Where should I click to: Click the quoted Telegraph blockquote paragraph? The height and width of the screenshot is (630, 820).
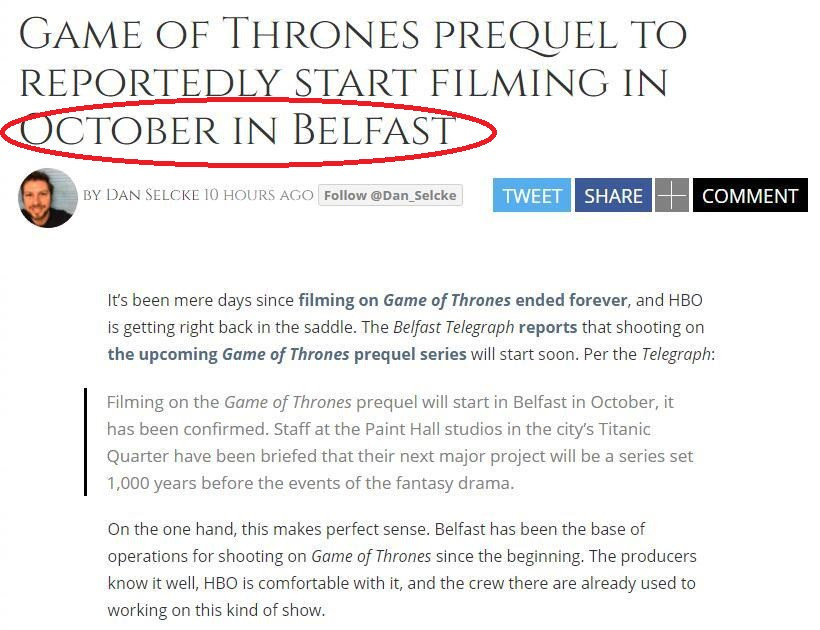click(x=400, y=442)
